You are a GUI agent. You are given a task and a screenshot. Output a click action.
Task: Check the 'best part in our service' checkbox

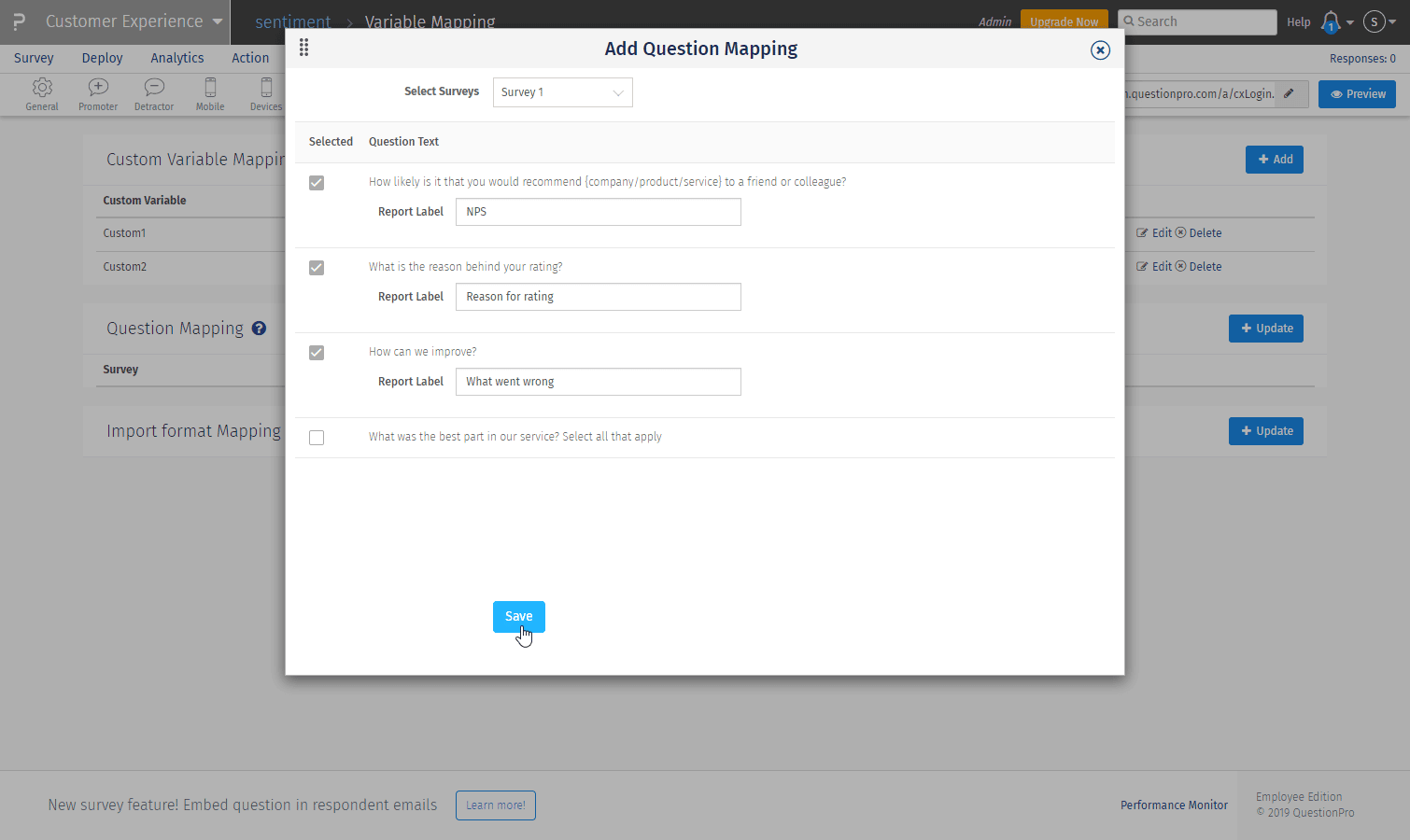pos(317,438)
